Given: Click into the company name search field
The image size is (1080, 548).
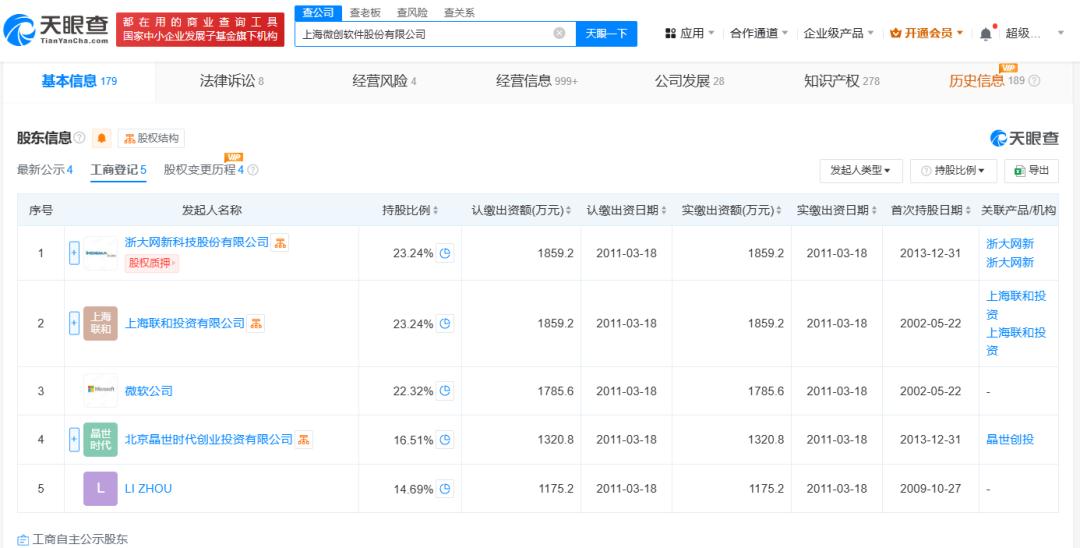Looking at the screenshot, I should [425, 33].
